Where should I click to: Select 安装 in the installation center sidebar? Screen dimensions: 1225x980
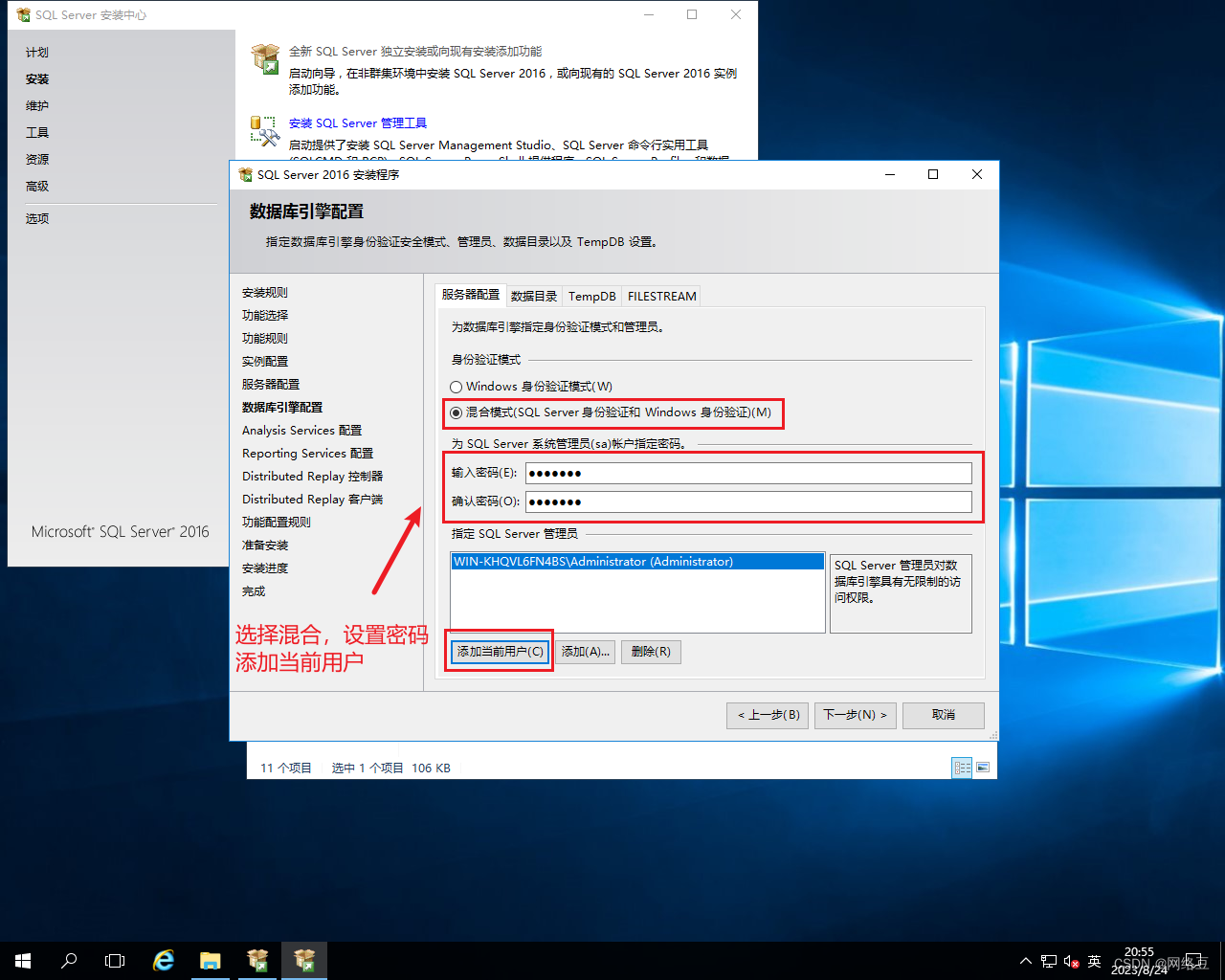pos(37,79)
